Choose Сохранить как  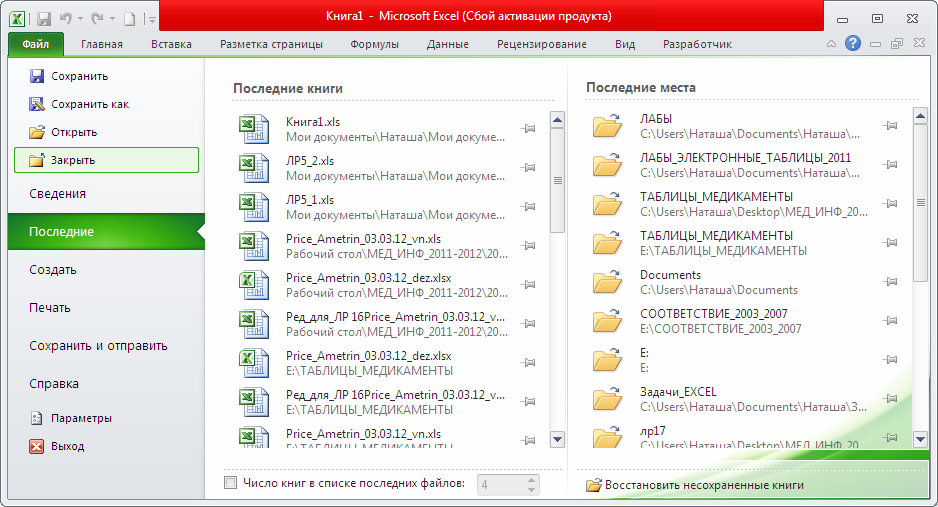[78, 104]
